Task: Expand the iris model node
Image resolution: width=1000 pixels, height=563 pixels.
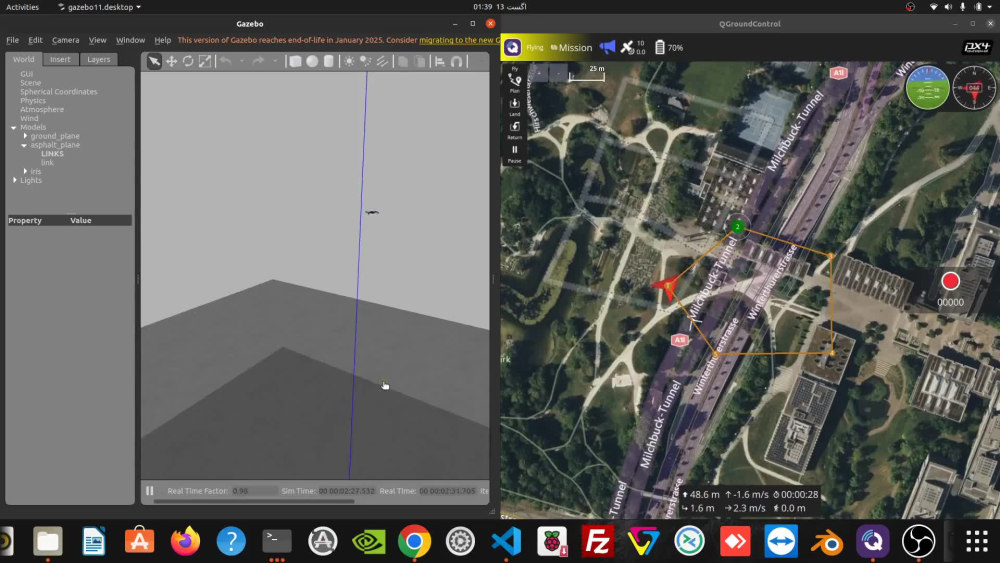Action: (25, 171)
